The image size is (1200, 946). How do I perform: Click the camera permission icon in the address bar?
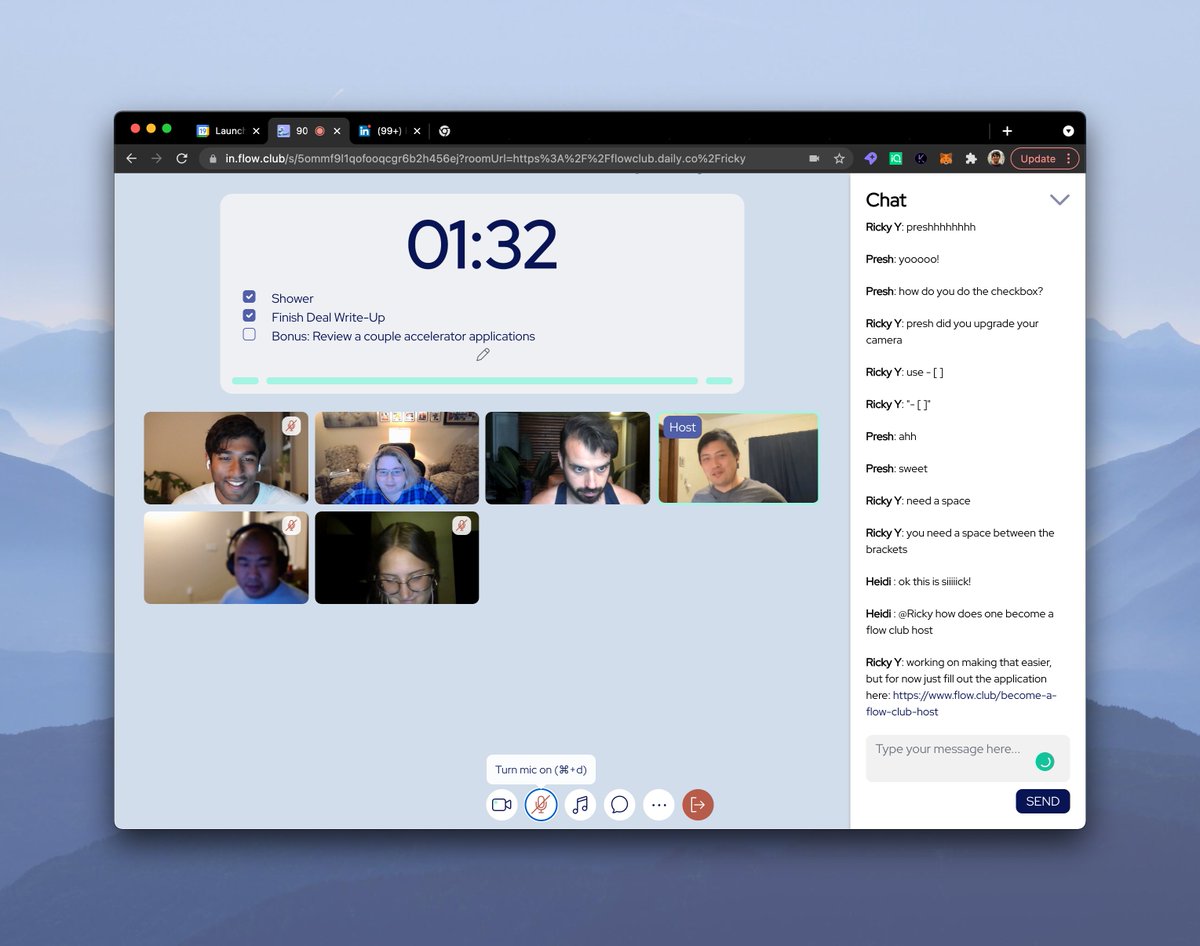[814, 158]
